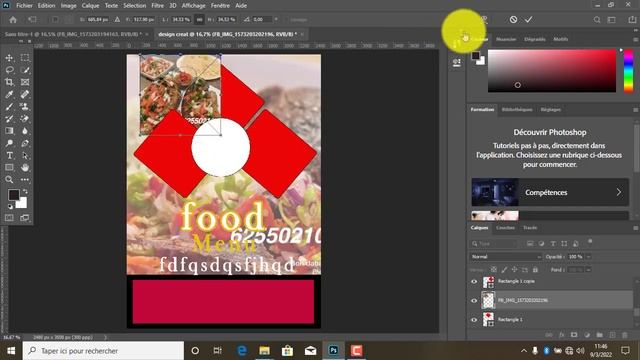Add a layer mask from Layers footer
640x360 pixels.
[x=574, y=335]
